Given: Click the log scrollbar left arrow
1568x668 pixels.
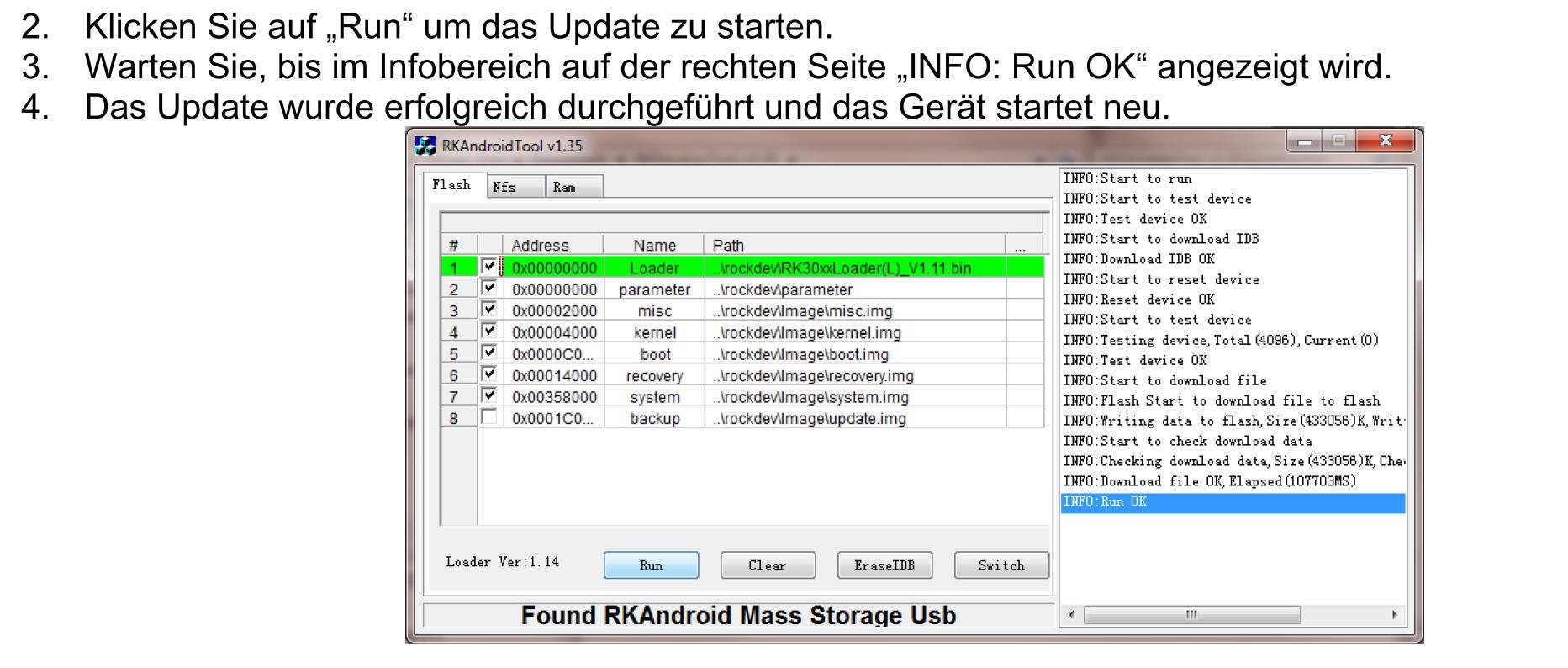Looking at the screenshot, I should (1071, 615).
